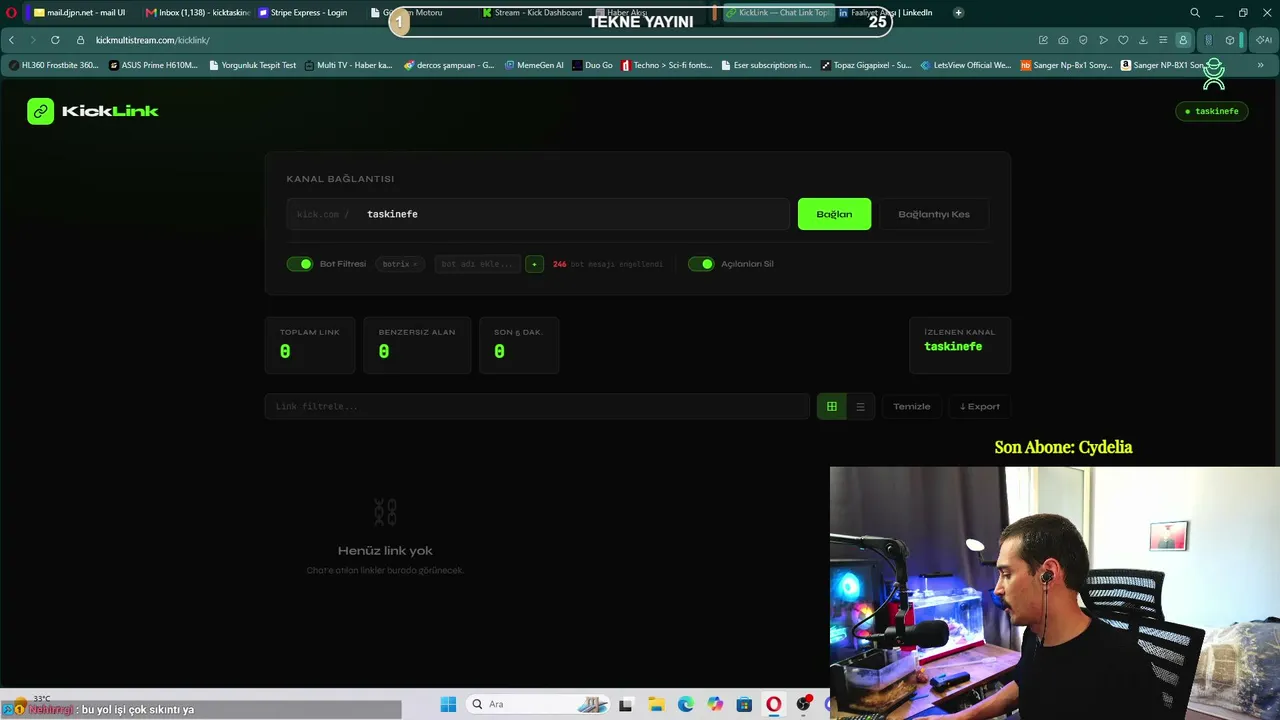Click the Henüz link yok message

click(385, 551)
